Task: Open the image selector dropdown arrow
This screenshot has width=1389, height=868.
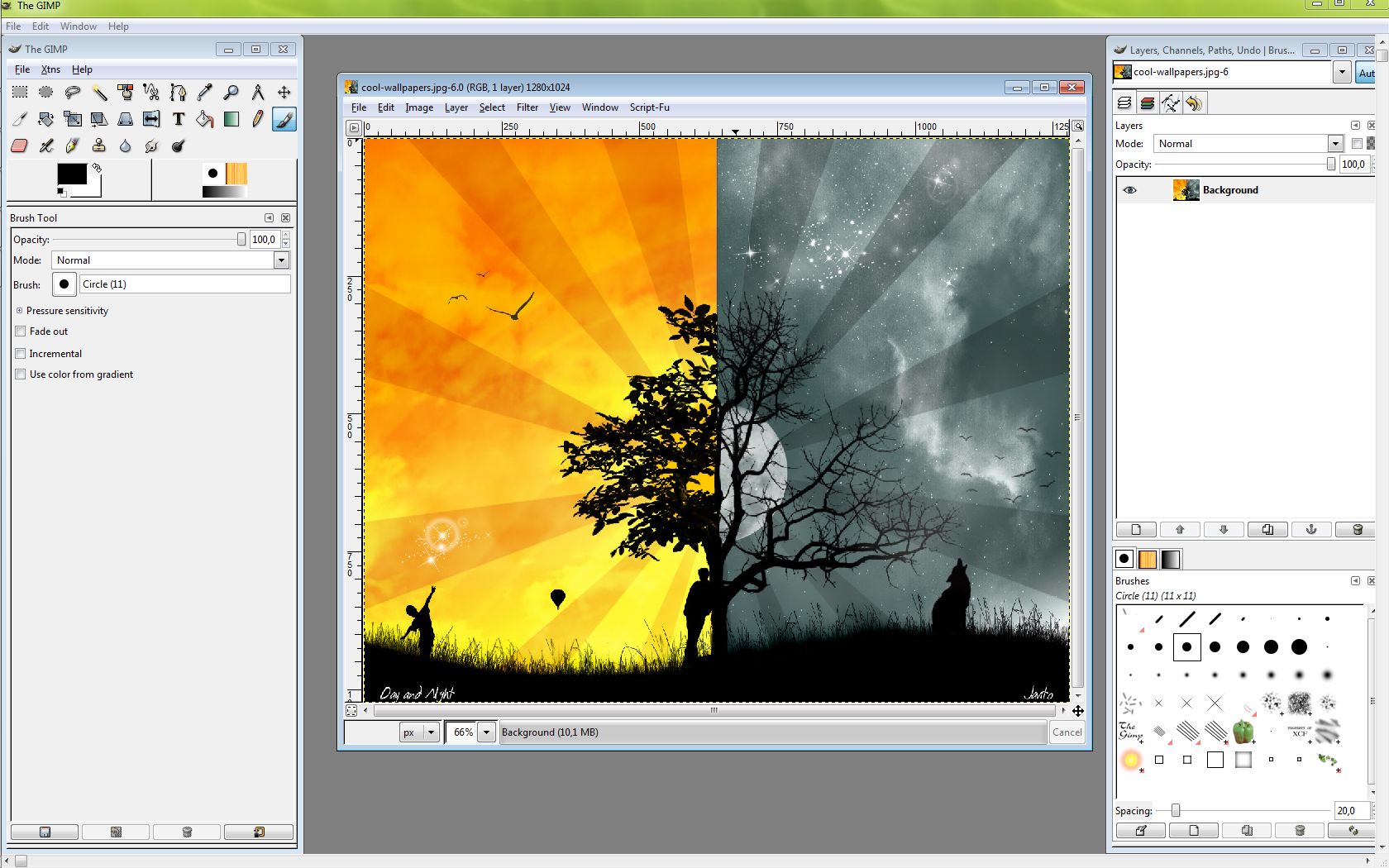Action: (x=1342, y=73)
